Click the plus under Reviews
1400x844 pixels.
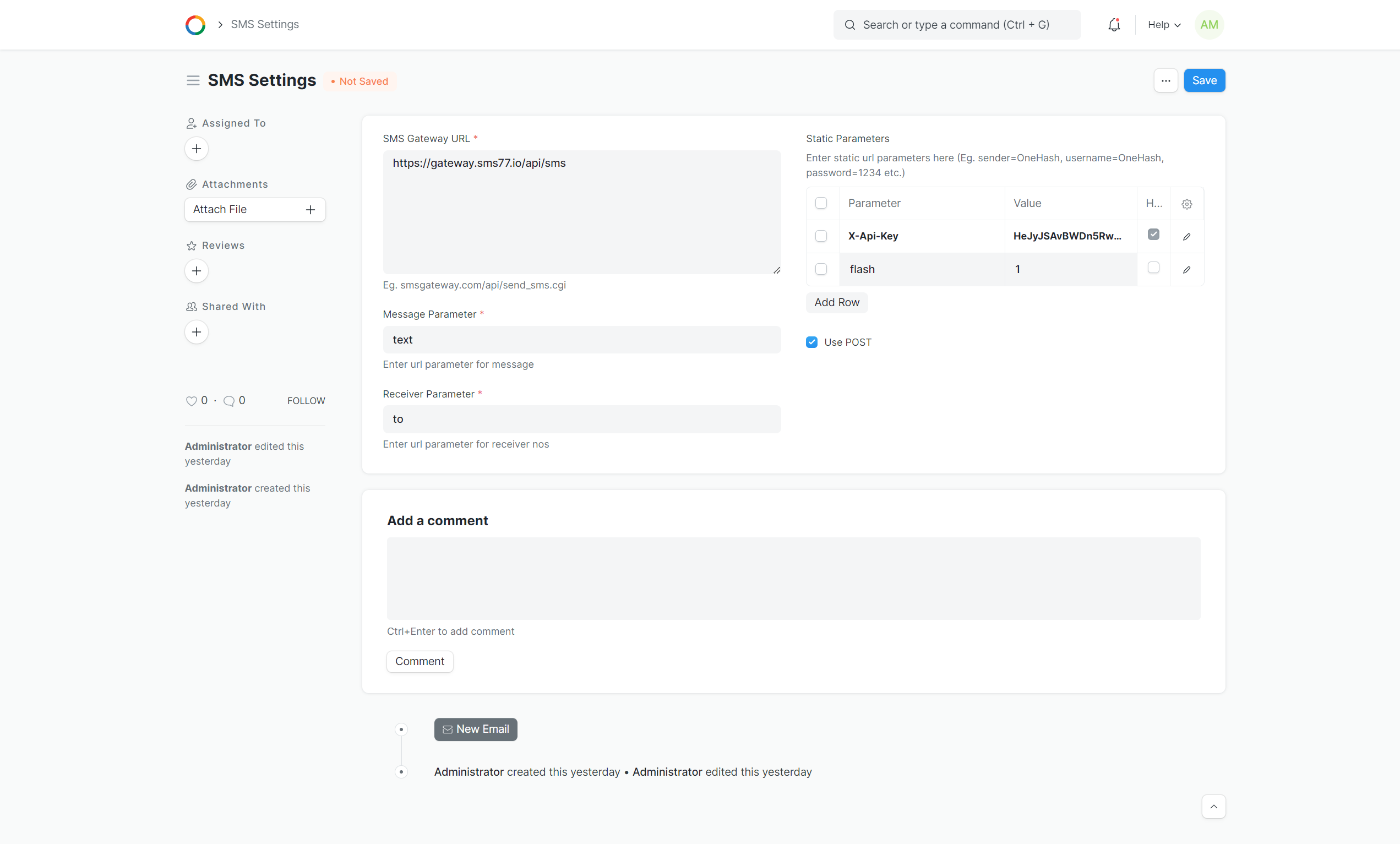point(197,271)
